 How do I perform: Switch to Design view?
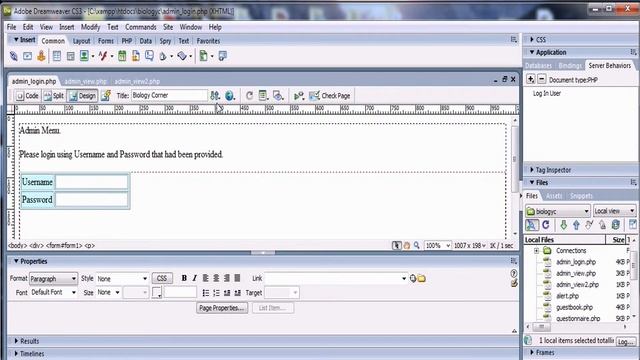click(x=82, y=96)
